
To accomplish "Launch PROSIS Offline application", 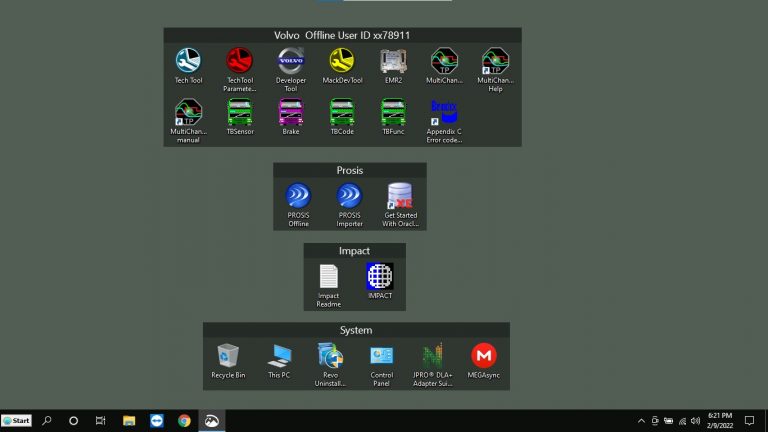I will [x=298, y=196].
